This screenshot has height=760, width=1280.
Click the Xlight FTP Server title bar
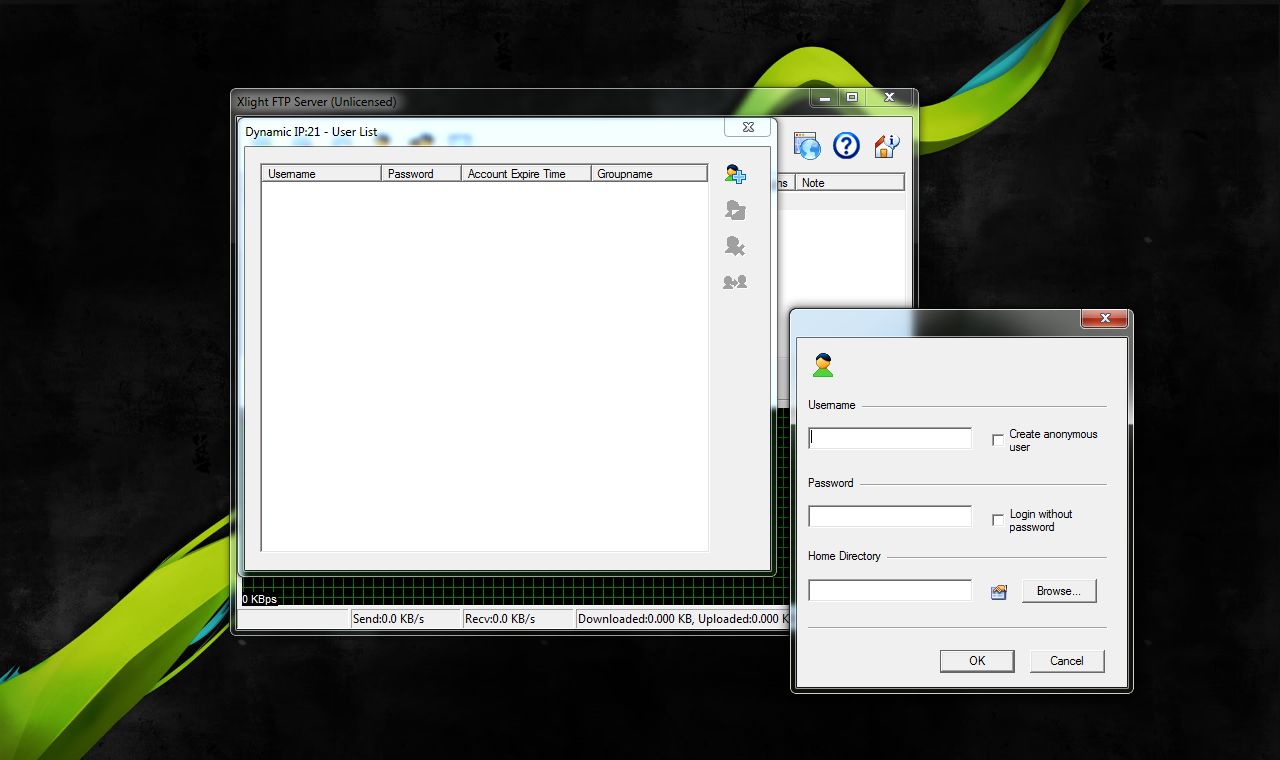[520, 101]
